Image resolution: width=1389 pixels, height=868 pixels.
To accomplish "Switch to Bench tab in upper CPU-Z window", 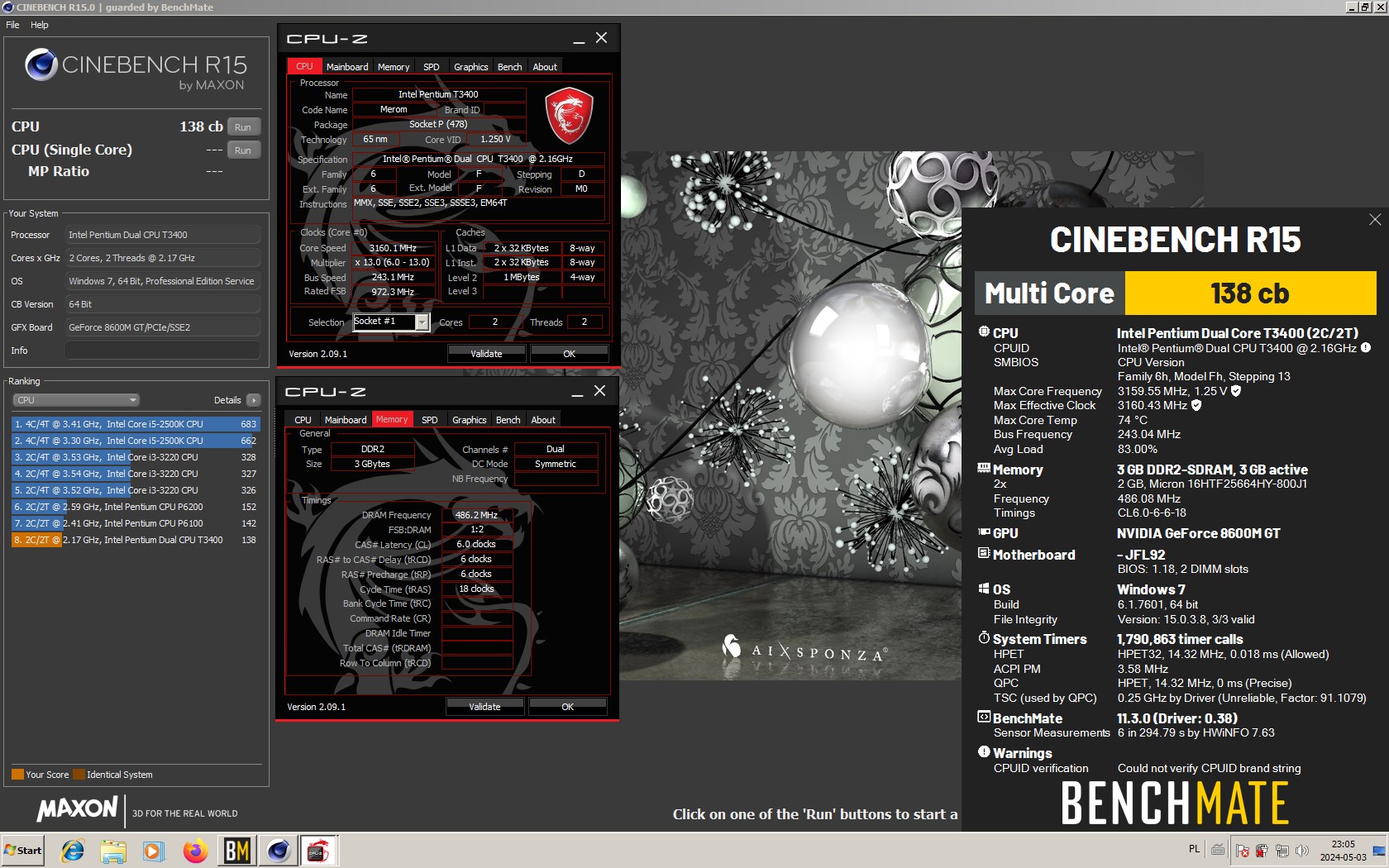I will 510,67.
